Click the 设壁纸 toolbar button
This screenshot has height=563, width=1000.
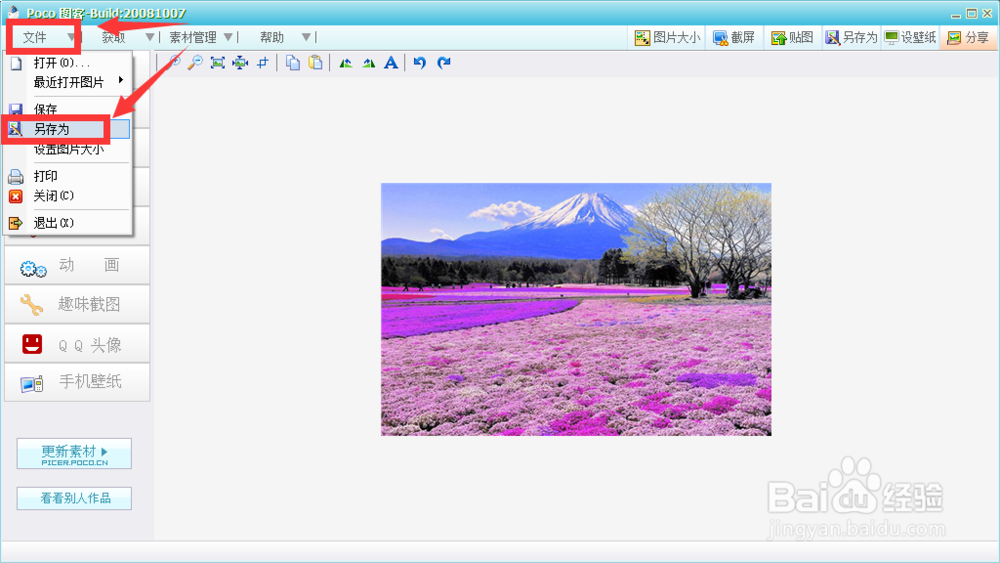(910, 38)
